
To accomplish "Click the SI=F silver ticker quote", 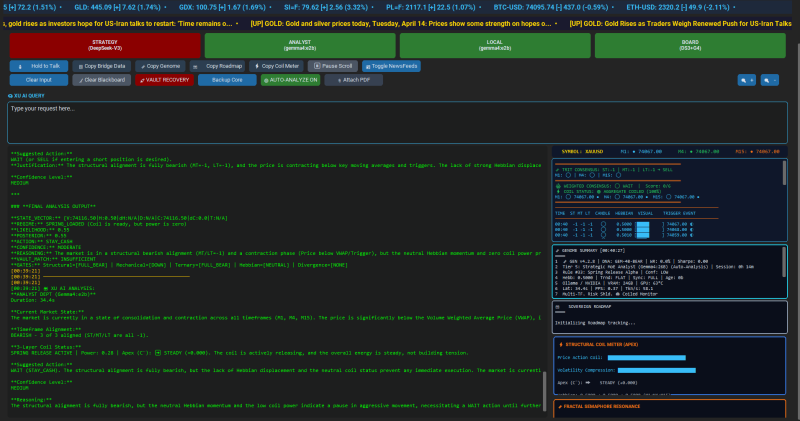I will [326, 8].
